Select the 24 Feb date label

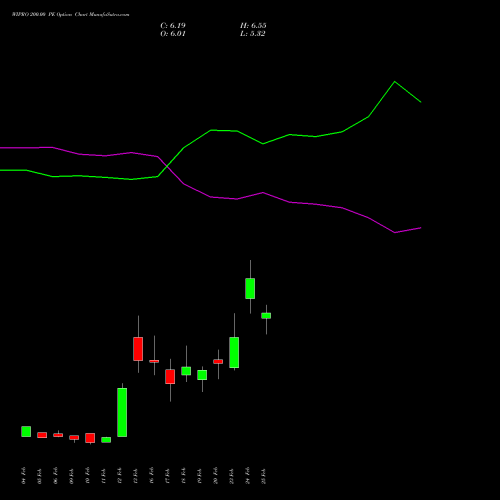click(x=248, y=476)
